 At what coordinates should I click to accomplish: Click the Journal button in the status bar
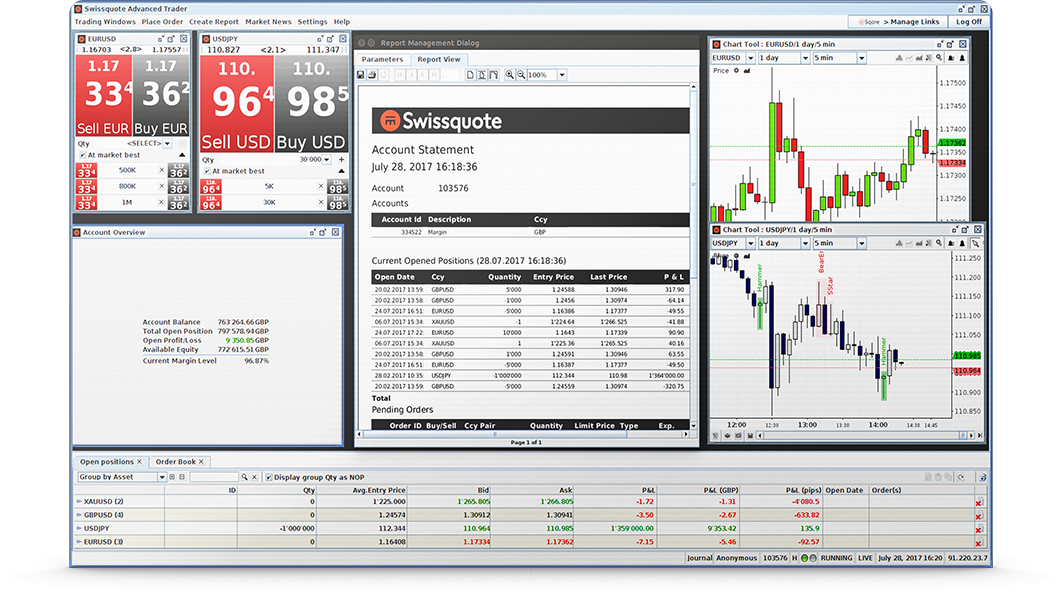point(699,558)
